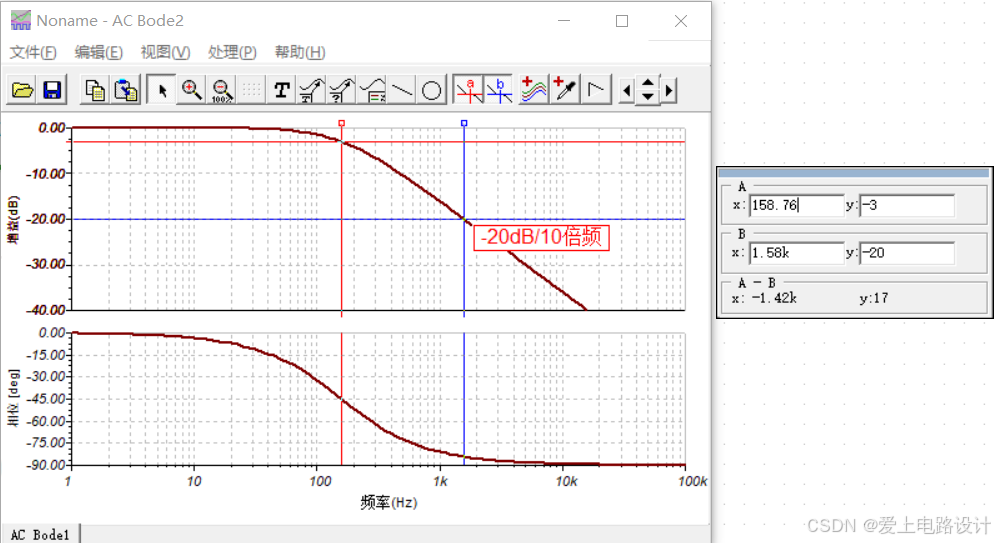
Task: Click the eyedropper add tool
Action: pos(565,90)
